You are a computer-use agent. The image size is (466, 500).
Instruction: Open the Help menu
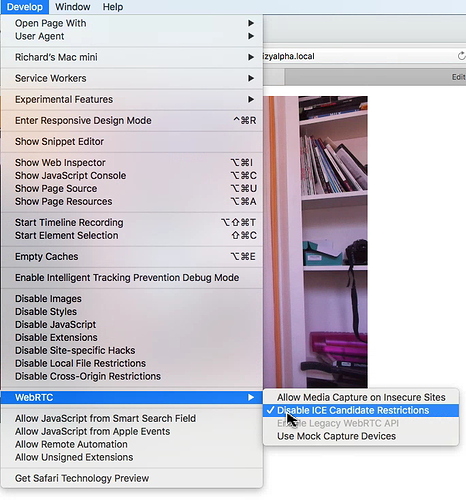(x=113, y=7)
